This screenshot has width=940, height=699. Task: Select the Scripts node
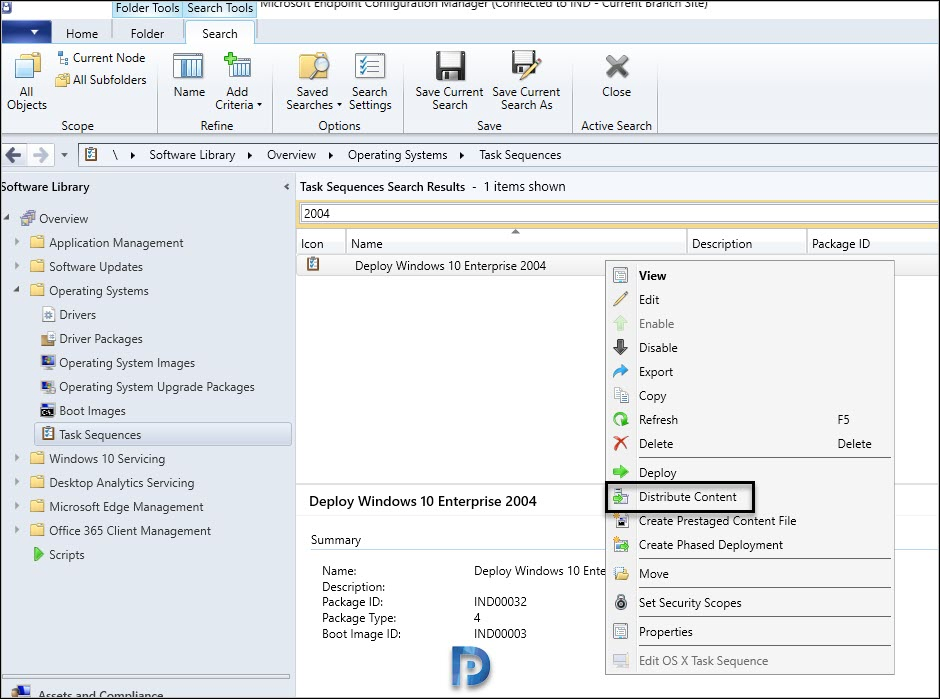pos(59,555)
